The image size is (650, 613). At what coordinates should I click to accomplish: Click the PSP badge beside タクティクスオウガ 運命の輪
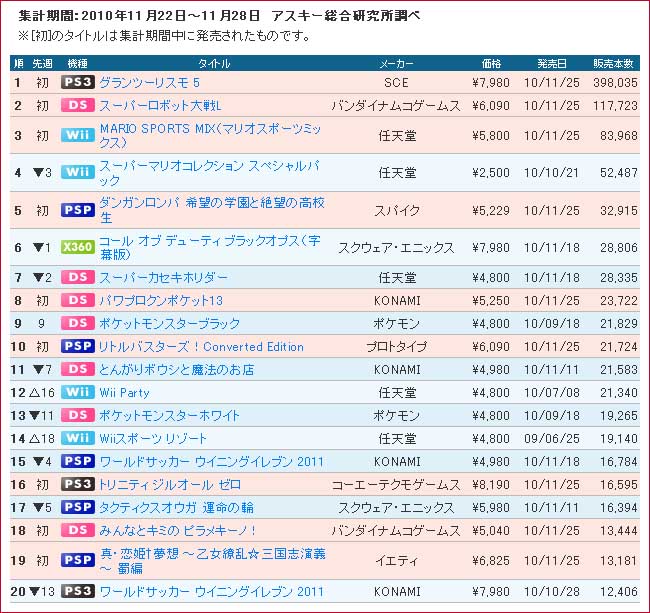click(x=78, y=507)
